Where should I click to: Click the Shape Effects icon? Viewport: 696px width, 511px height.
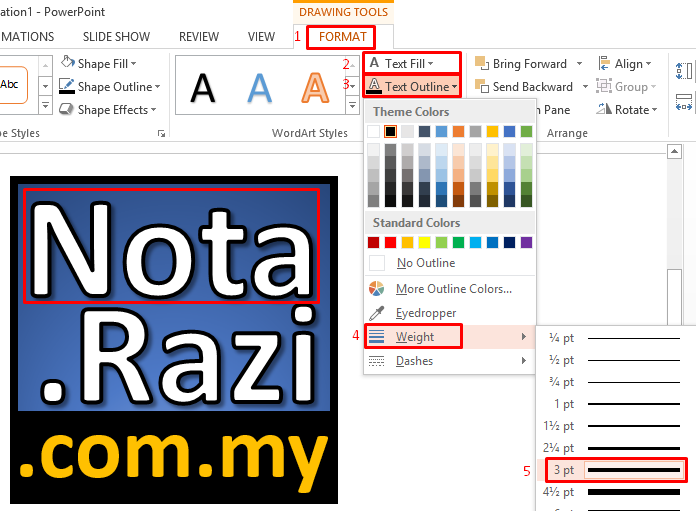pyautogui.click(x=67, y=109)
